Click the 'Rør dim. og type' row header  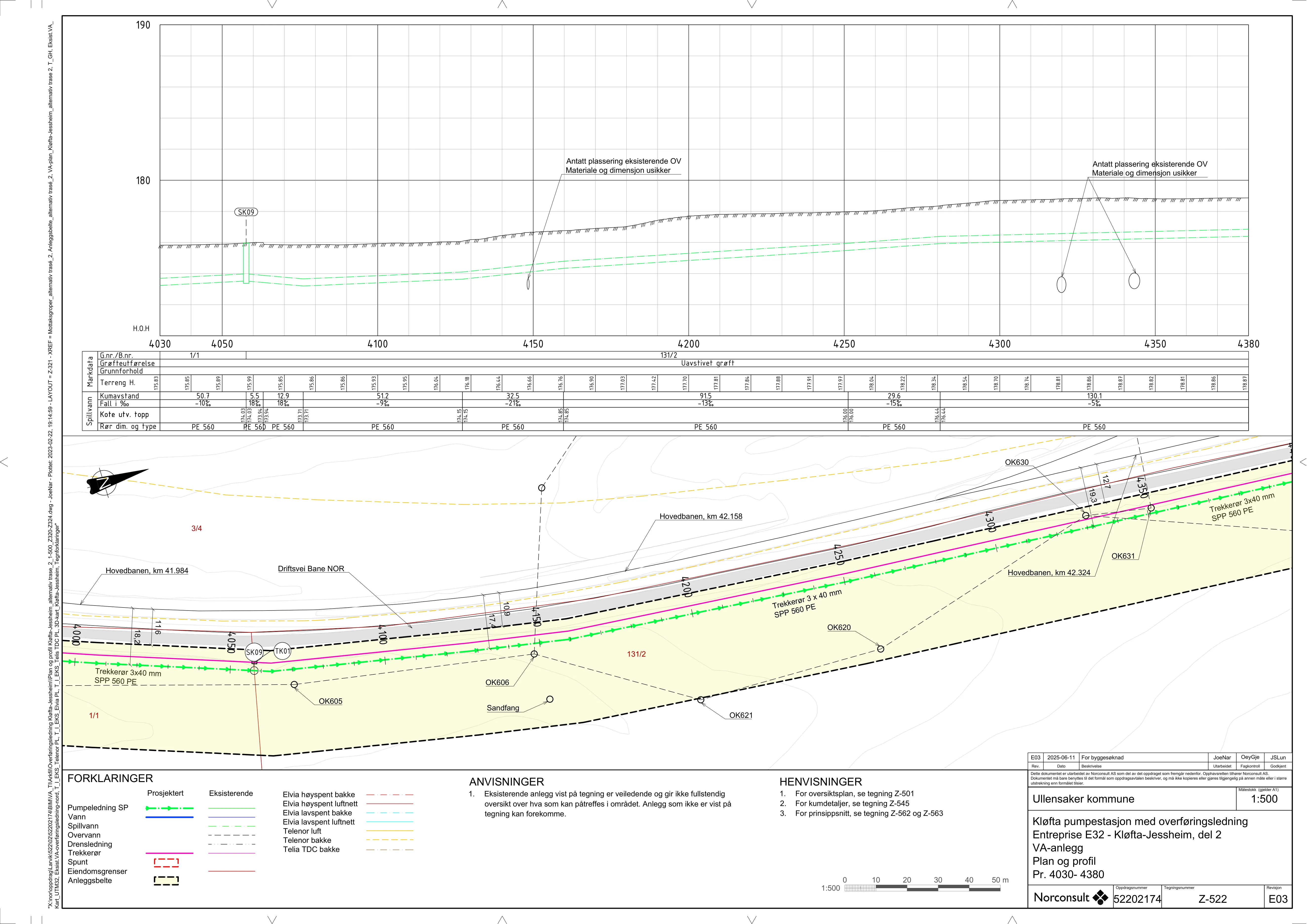click(x=128, y=427)
